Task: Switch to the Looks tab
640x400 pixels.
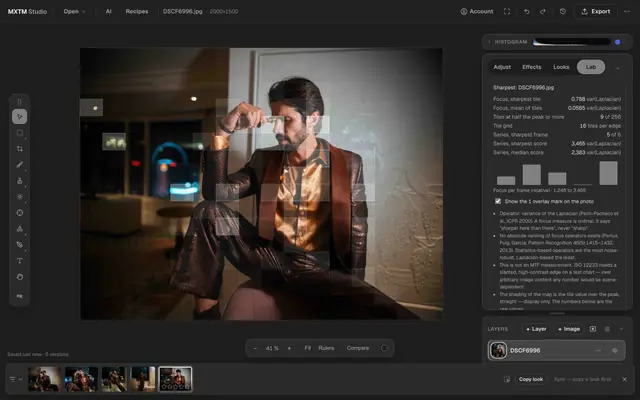Action: pos(561,67)
